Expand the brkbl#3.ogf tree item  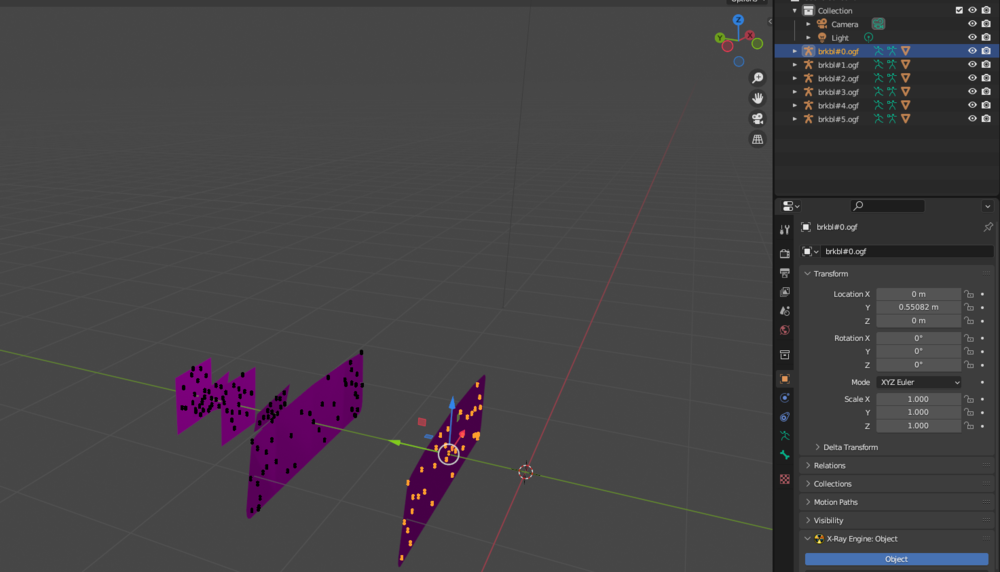coord(796,92)
